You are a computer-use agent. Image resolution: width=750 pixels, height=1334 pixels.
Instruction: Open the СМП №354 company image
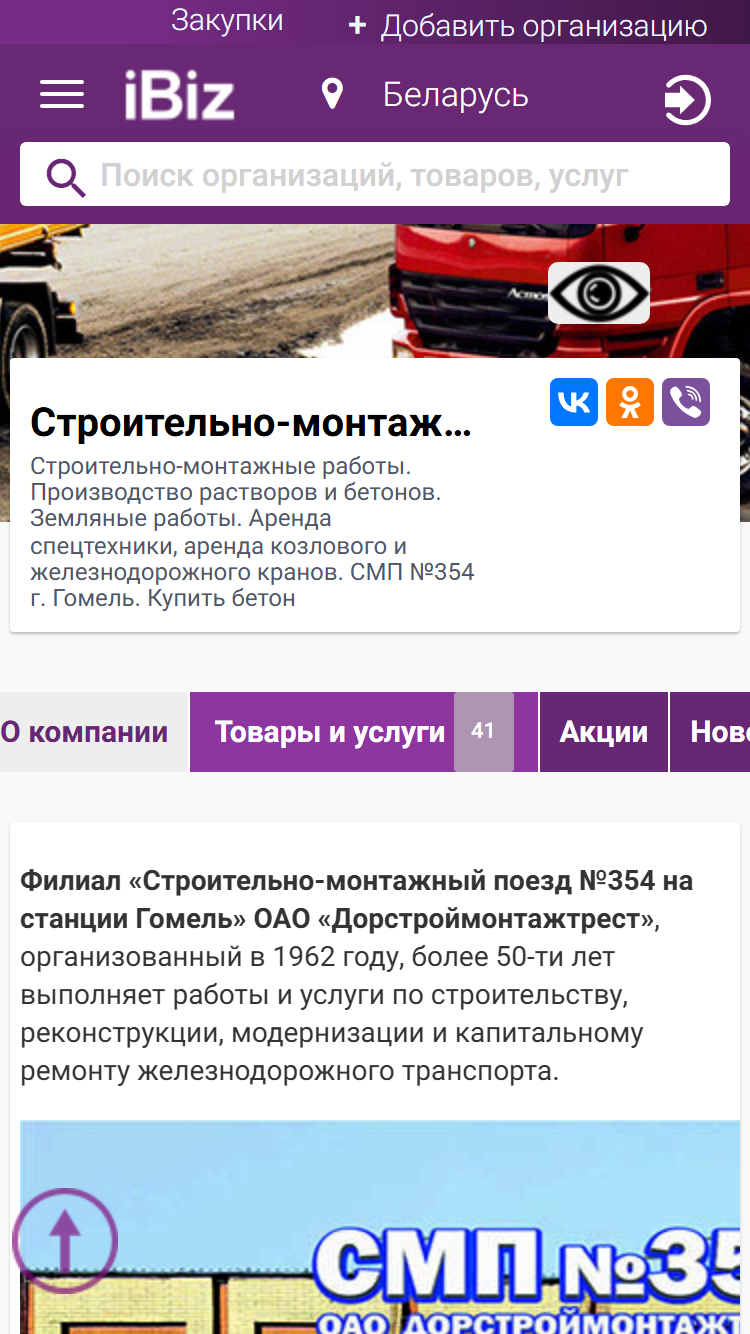(380, 1227)
